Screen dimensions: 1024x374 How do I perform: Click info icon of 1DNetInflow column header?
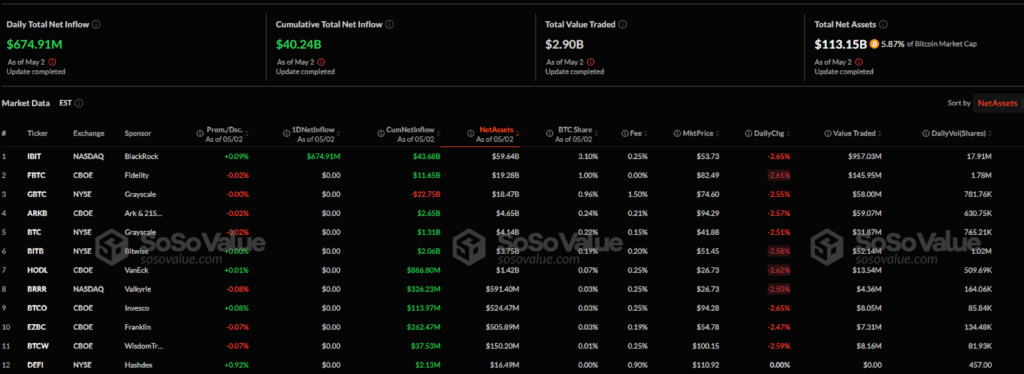(x=286, y=133)
